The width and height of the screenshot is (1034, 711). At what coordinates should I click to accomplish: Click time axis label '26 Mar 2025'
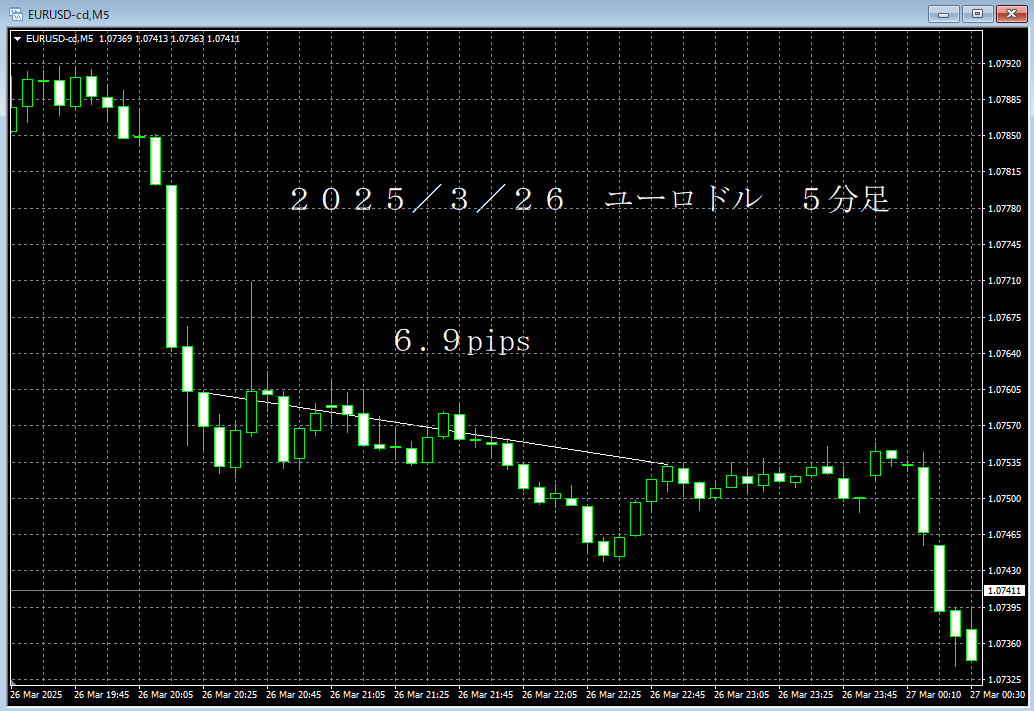coord(36,695)
